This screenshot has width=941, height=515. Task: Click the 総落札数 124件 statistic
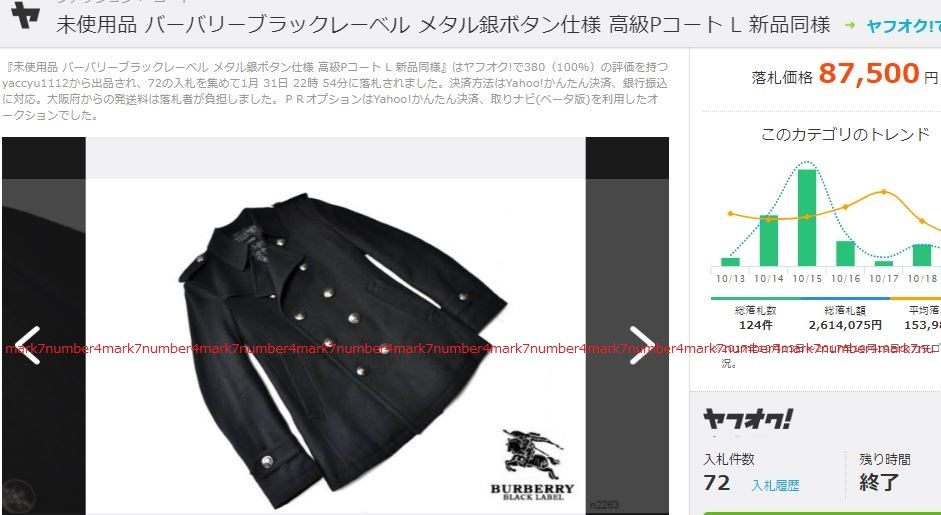point(756,318)
